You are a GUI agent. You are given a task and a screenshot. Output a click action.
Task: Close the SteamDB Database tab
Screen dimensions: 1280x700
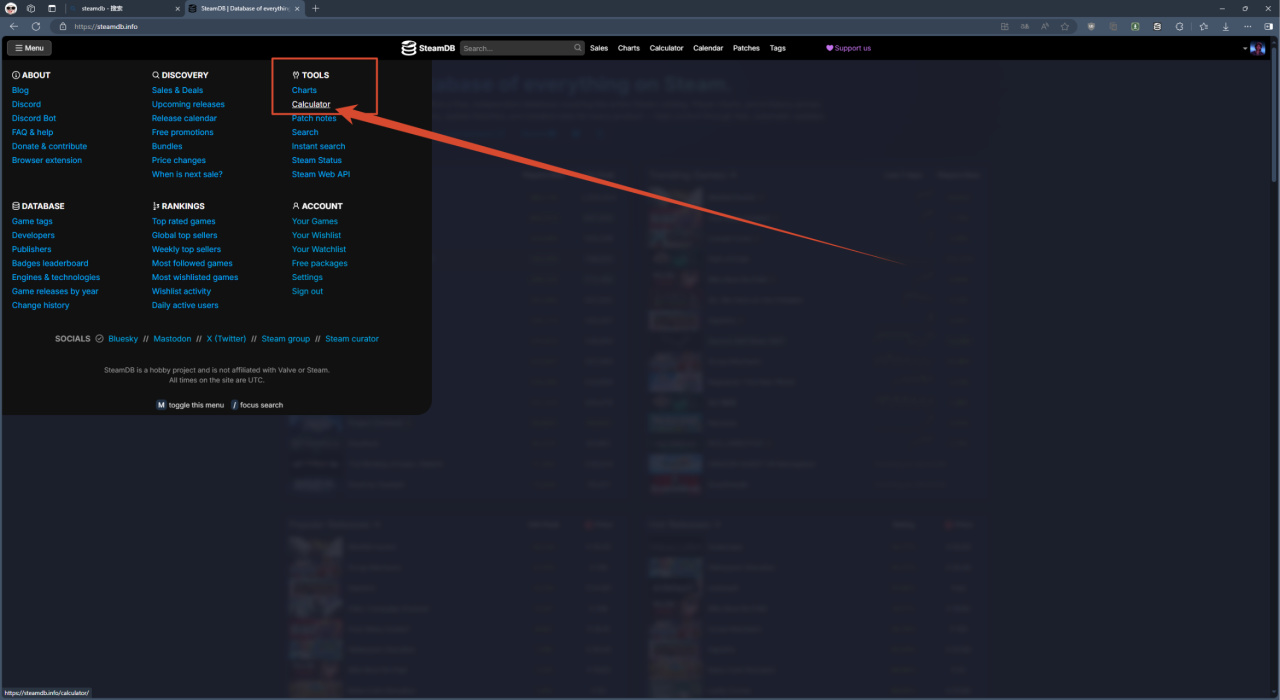(297, 8)
